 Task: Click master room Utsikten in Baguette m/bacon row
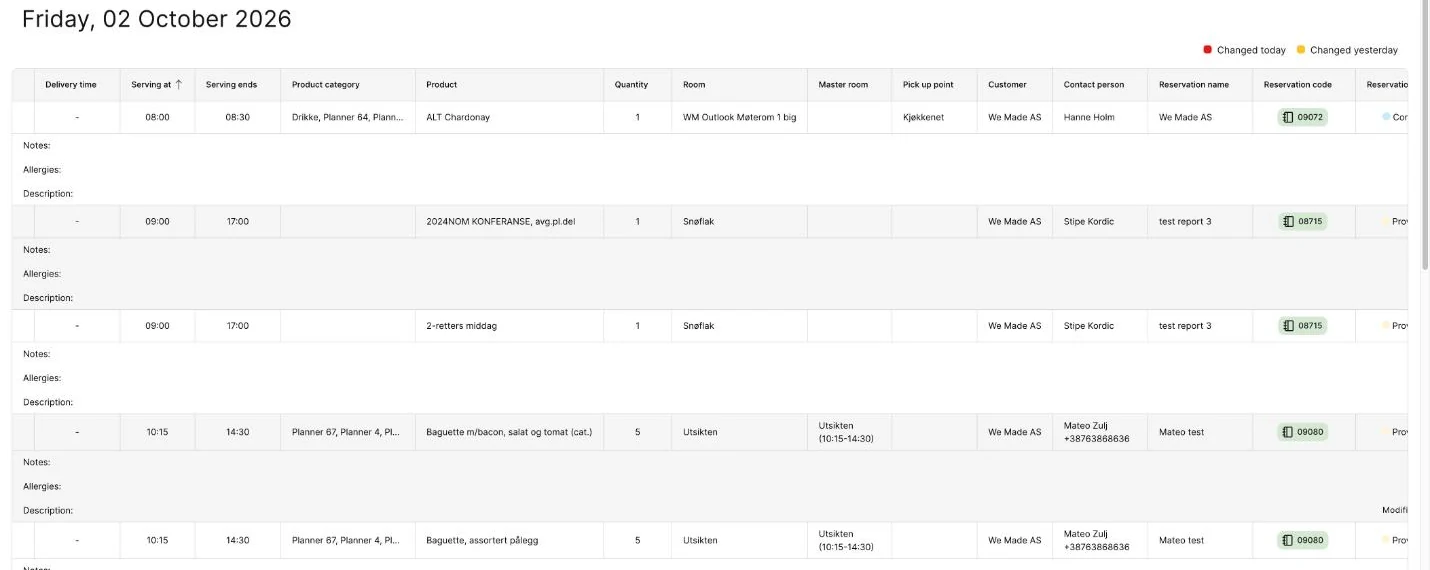846,432
